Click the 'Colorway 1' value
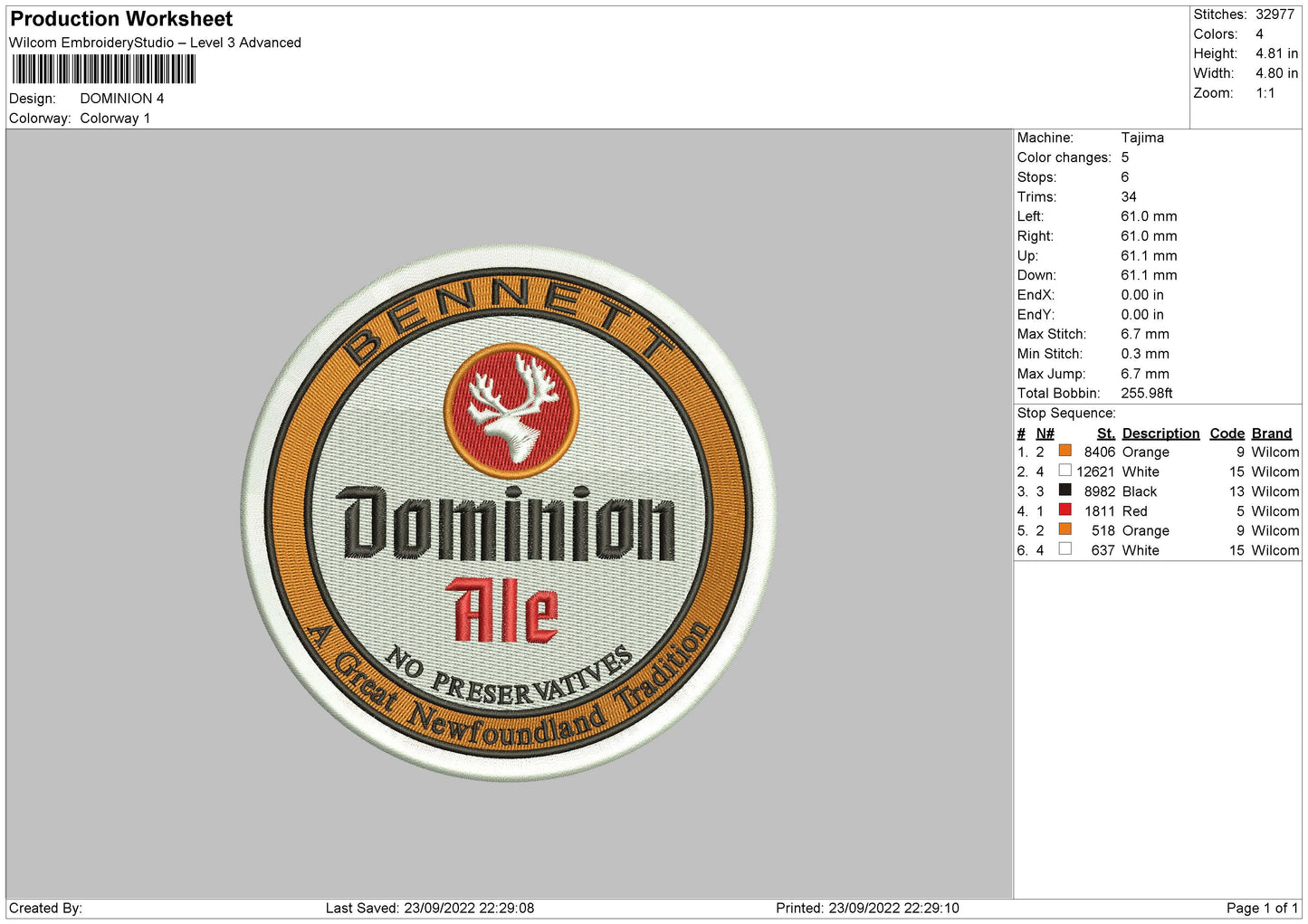Image resolution: width=1308 pixels, height=924 pixels. 115,119
